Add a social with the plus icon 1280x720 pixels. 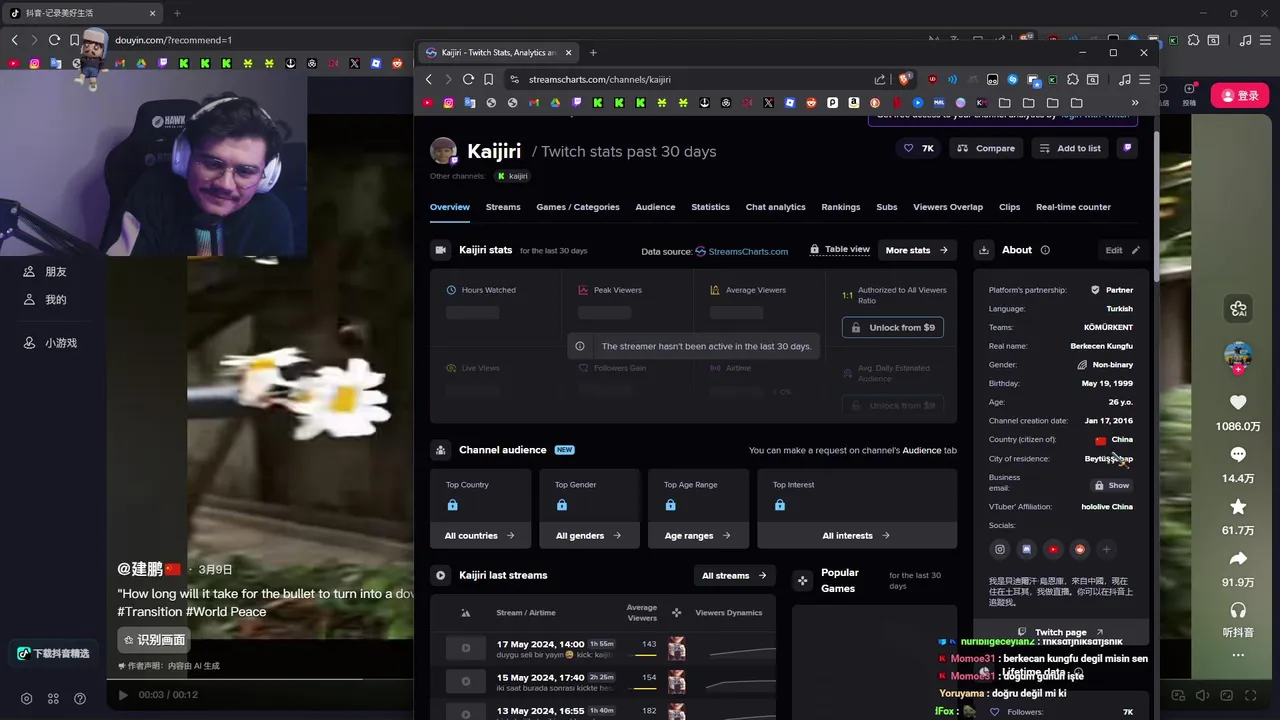coord(1106,549)
